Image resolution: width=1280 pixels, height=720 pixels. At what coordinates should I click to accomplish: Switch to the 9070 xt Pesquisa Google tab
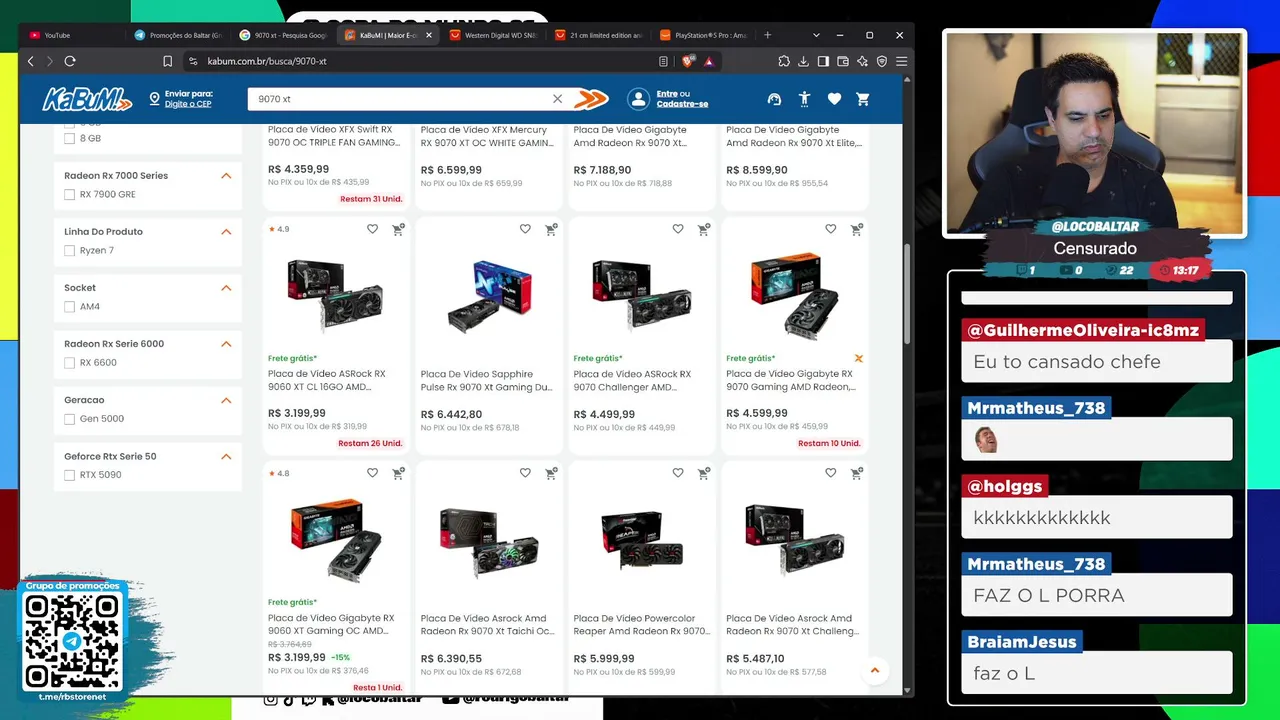pyautogui.click(x=285, y=35)
